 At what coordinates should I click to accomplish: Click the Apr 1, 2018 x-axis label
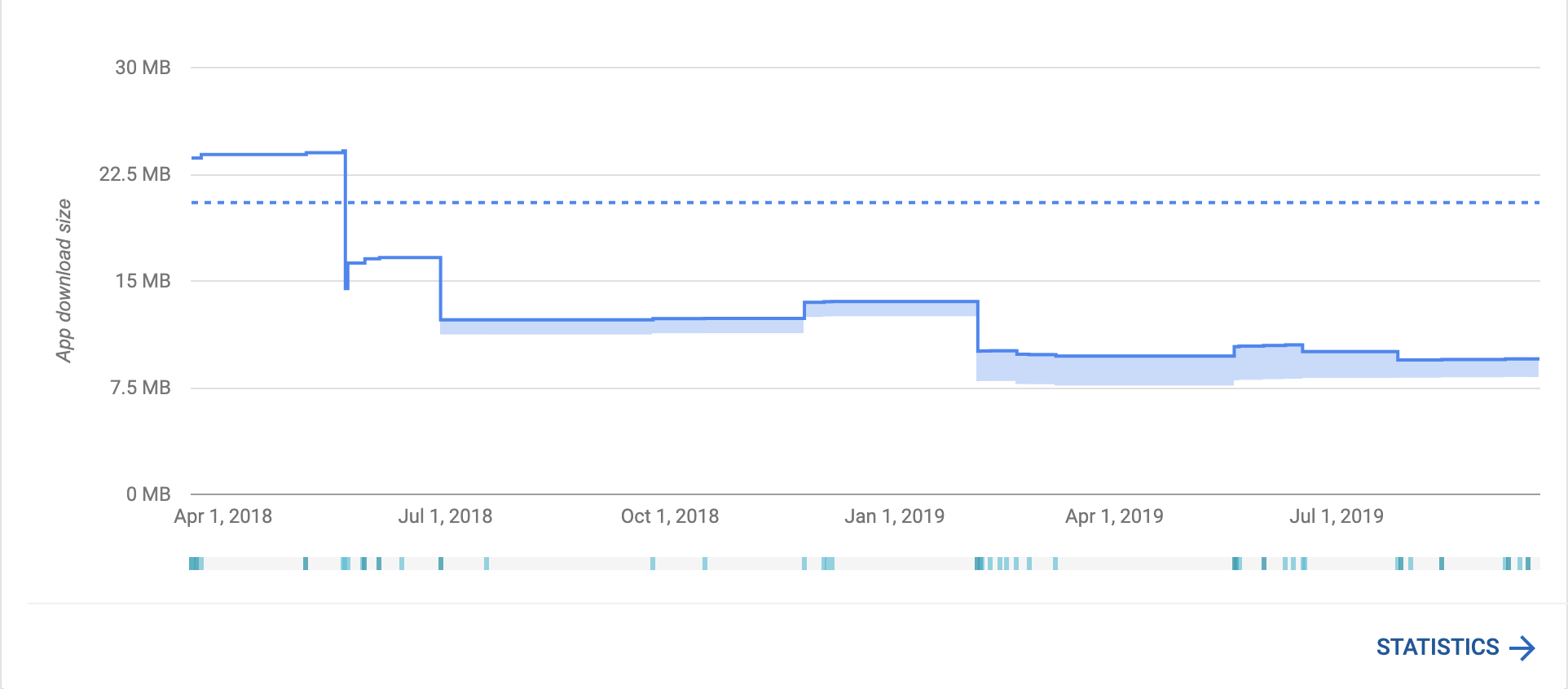coord(223,516)
